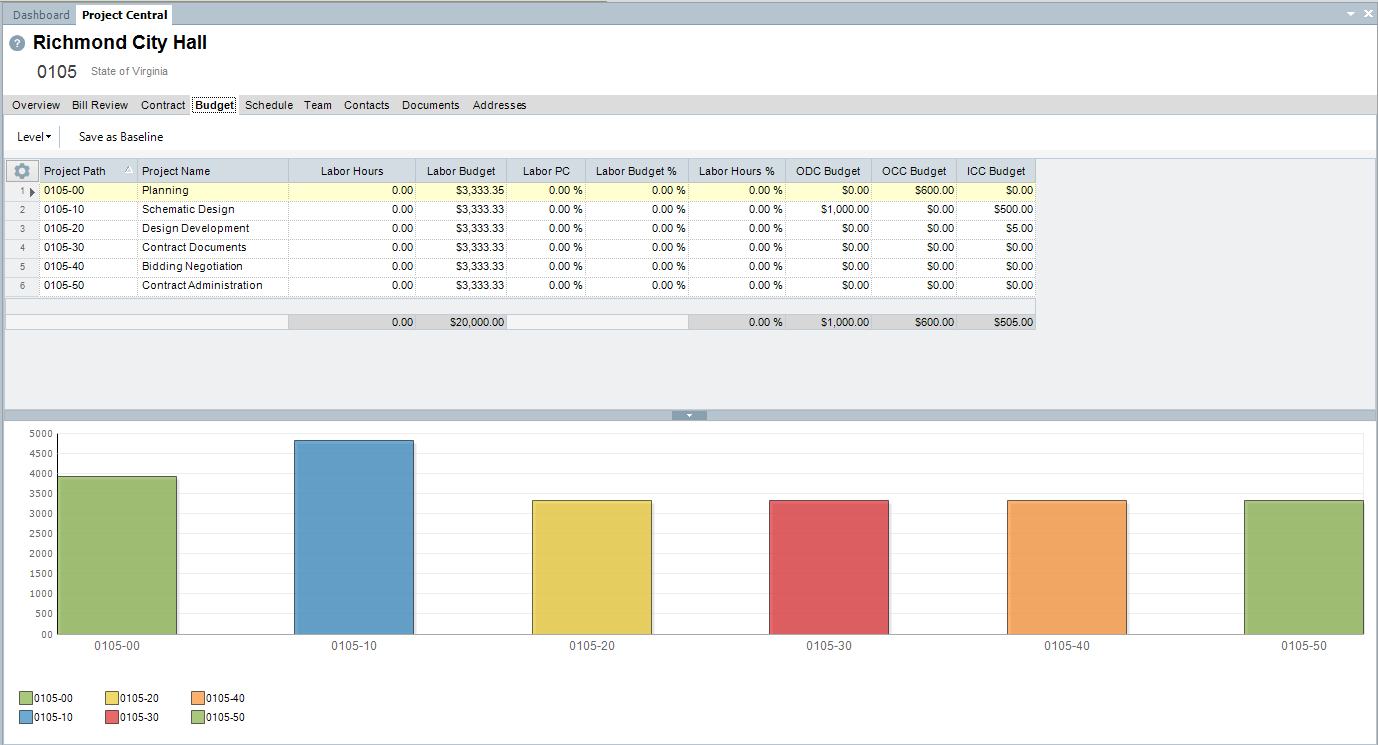Viewport: 1378px width, 745px height.
Task: Click the row 1 indicator arrow
Action: coord(32,191)
